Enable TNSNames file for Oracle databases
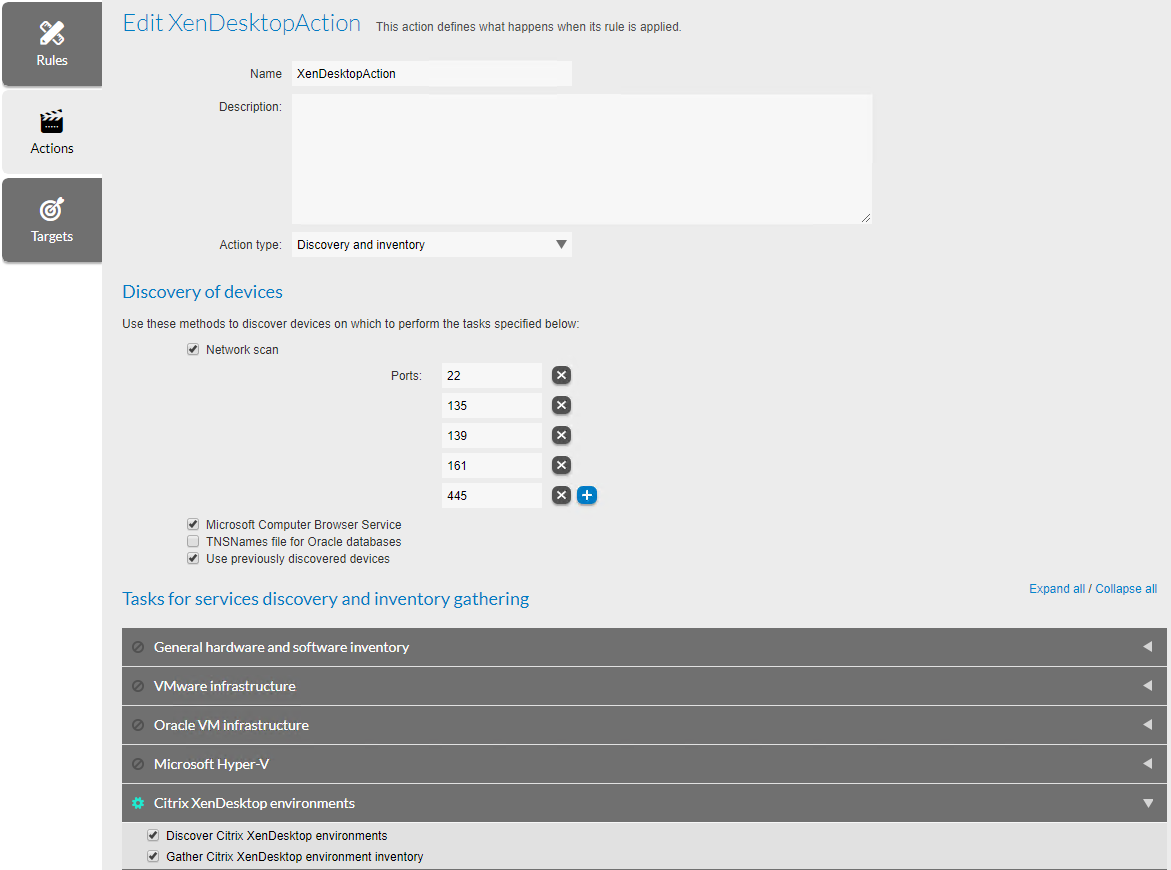1171x870 pixels. (192, 541)
